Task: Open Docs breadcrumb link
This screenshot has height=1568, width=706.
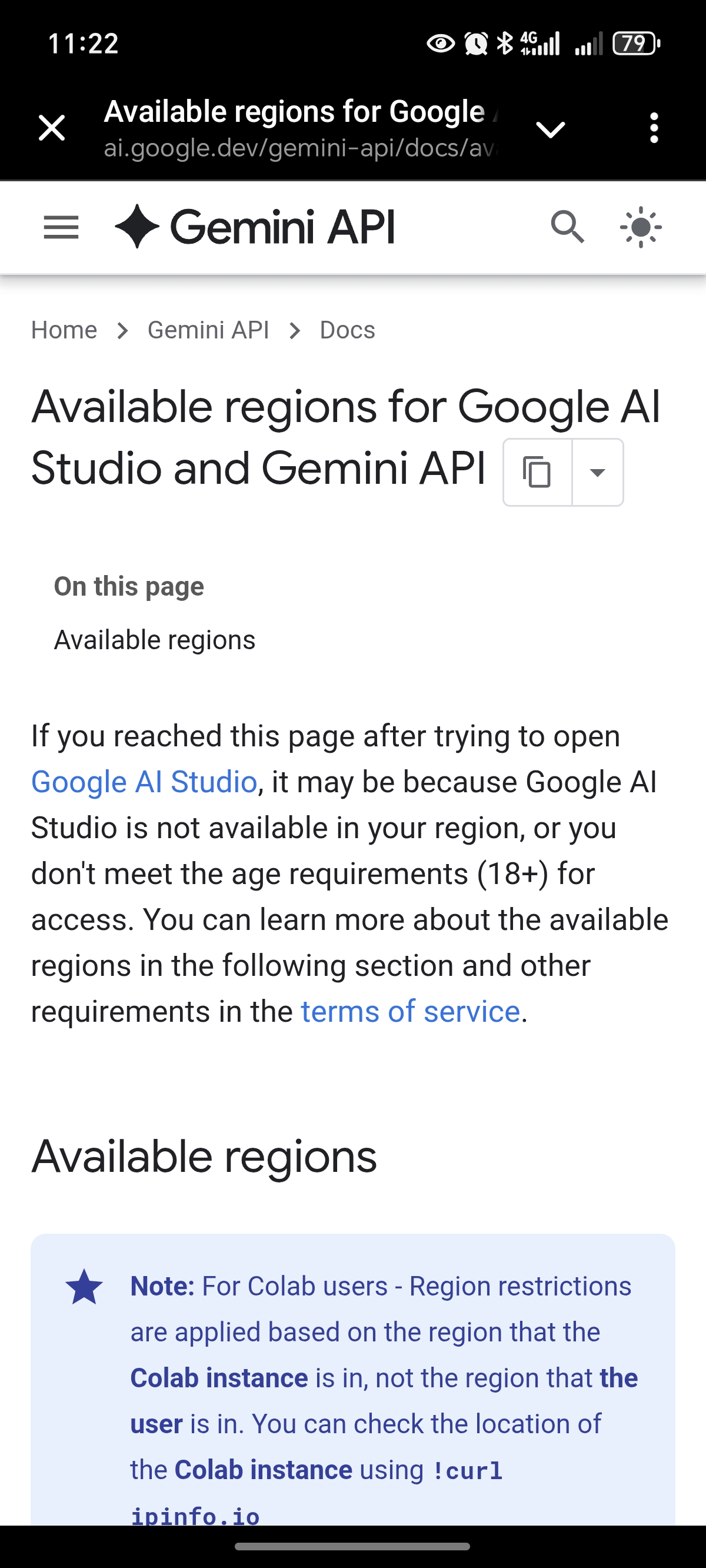Action: pos(347,330)
